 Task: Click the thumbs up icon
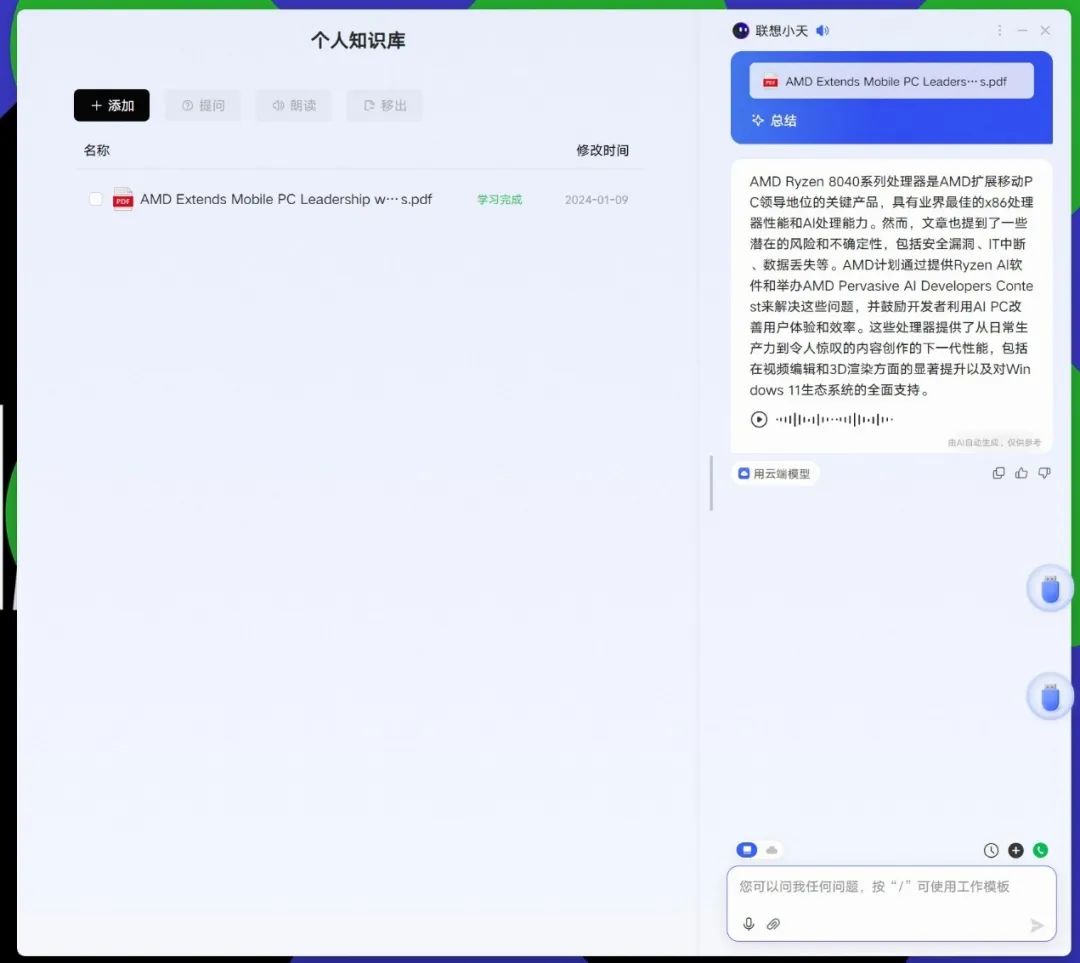[x=1021, y=473]
